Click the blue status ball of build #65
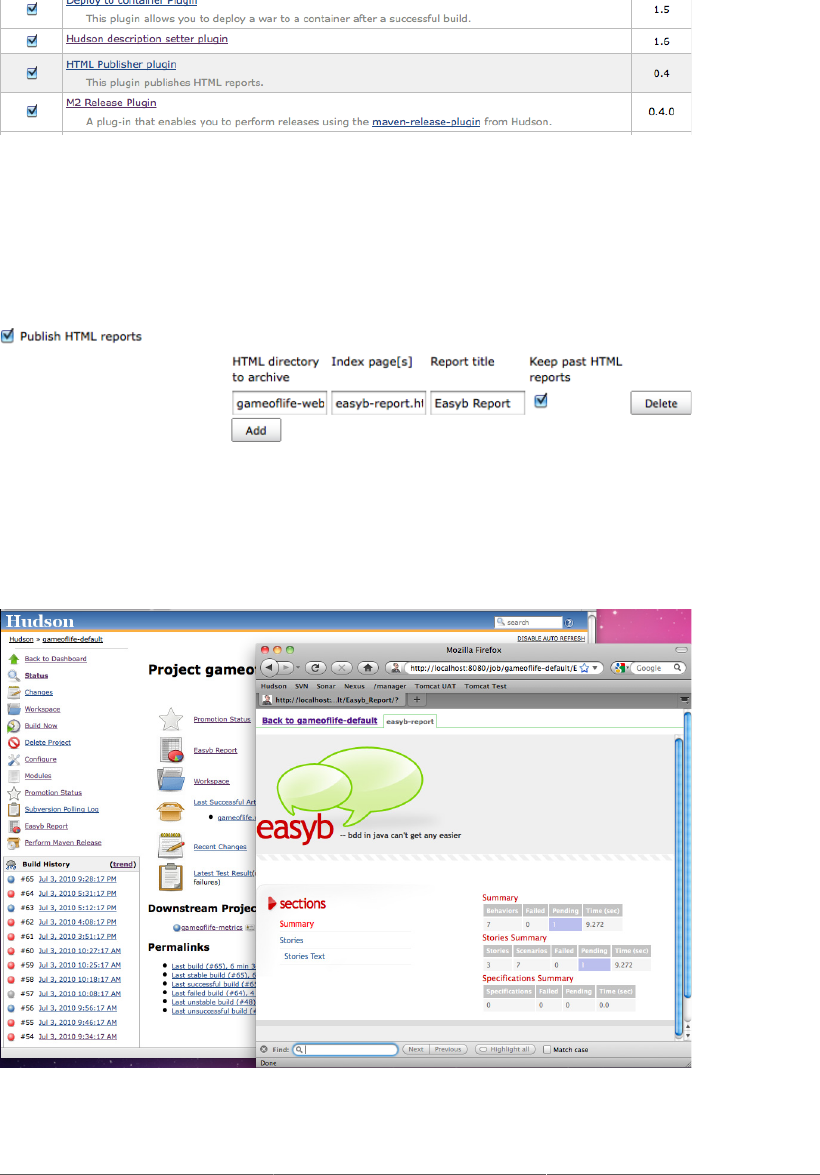This screenshot has width=820, height=1175. (x=11, y=879)
